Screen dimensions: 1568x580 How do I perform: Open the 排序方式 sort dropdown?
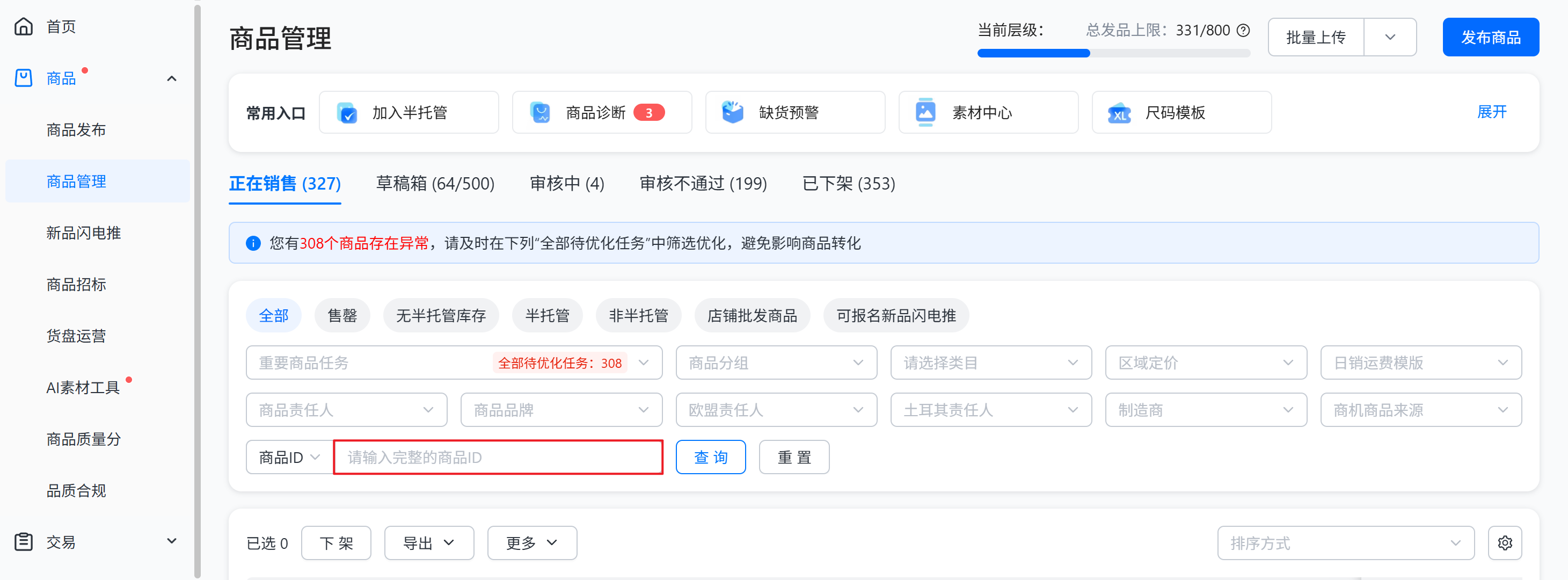1345,543
